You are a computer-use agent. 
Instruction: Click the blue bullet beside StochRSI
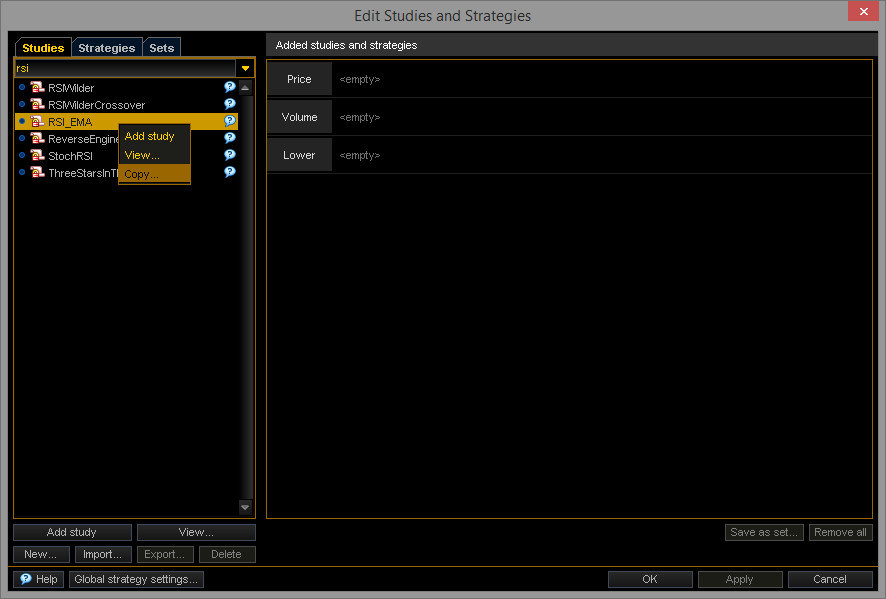coord(22,155)
